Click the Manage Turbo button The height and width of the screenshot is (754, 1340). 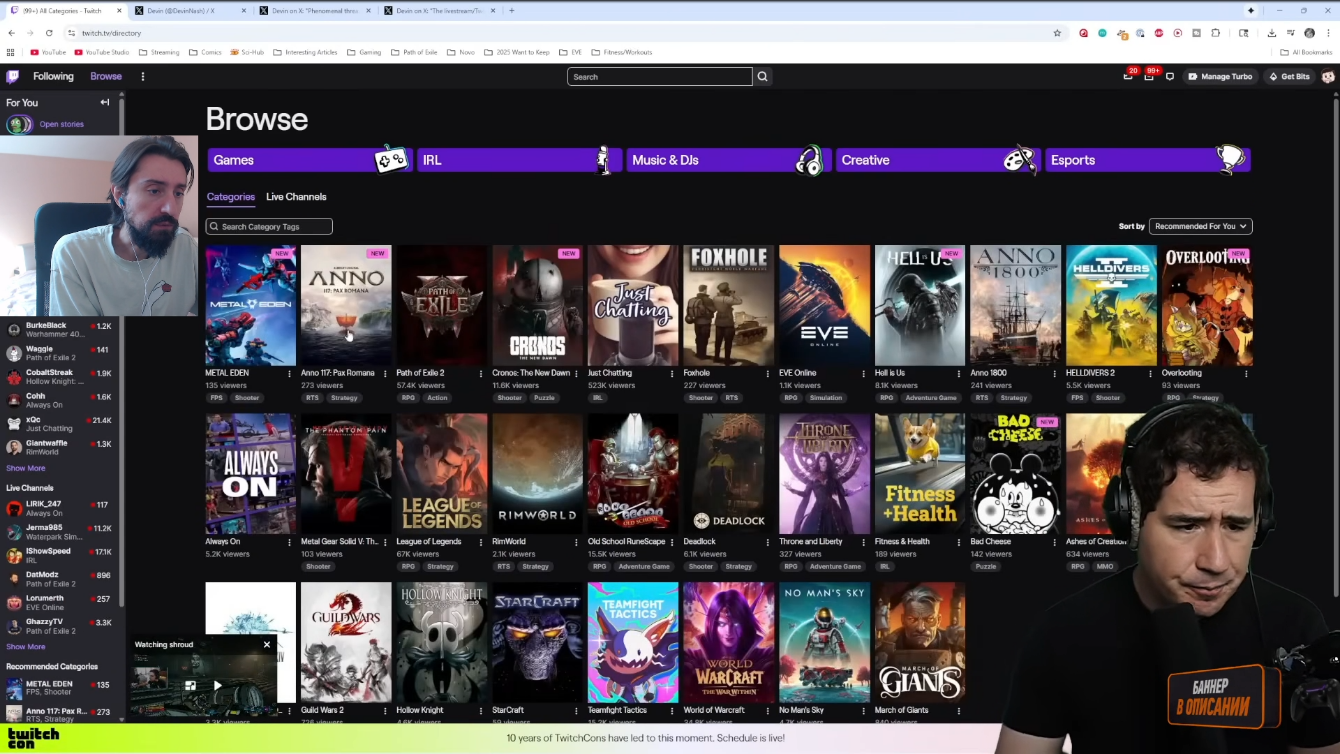1220,76
